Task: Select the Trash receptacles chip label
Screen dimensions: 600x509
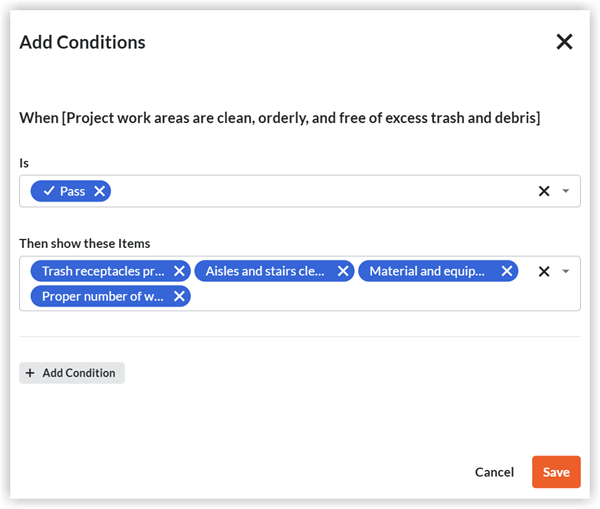Action: point(102,271)
